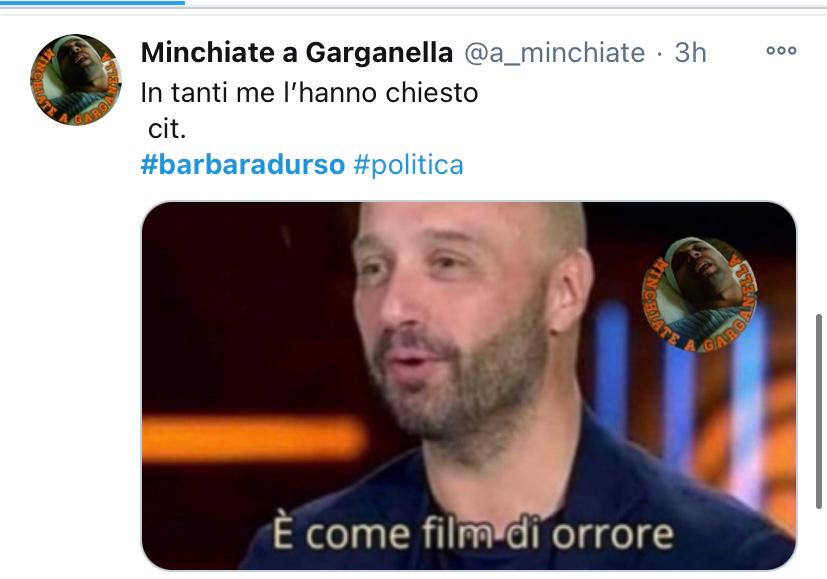827x579 pixels.
Task: Click the vertical scrollbar thumb on the right
Action: pyautogui.click(x=819, y=411)
